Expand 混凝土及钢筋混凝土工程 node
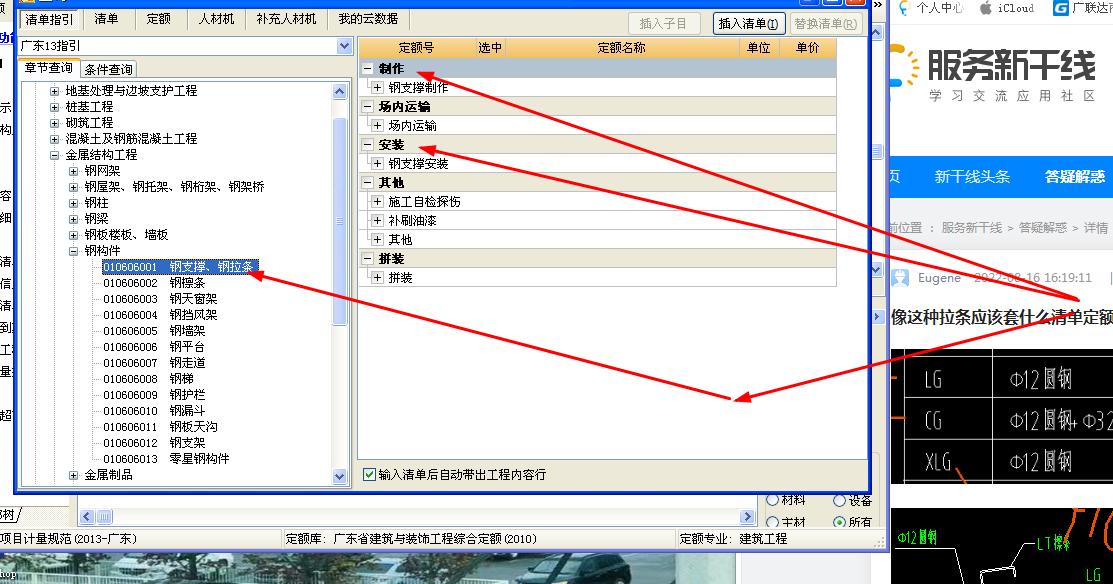 [x=55, y=139]
